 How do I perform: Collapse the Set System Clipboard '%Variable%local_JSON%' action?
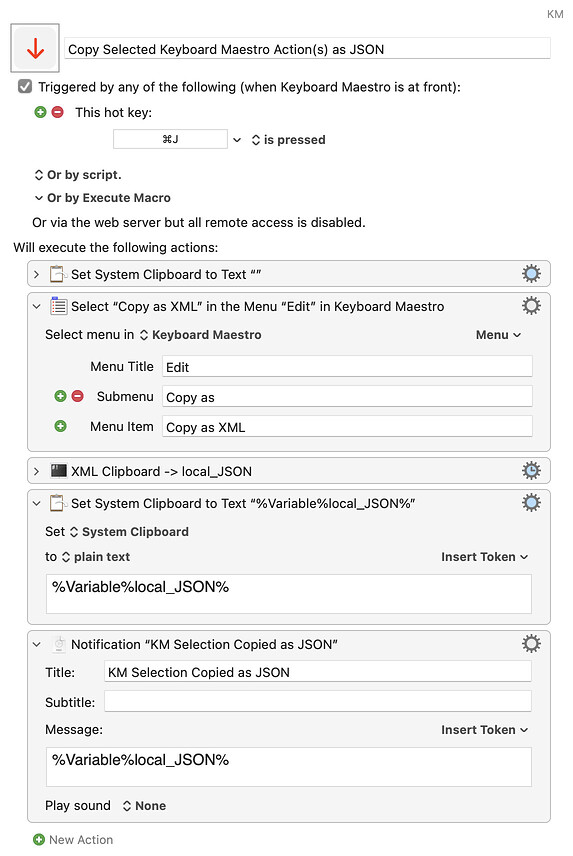pos(37,503)
